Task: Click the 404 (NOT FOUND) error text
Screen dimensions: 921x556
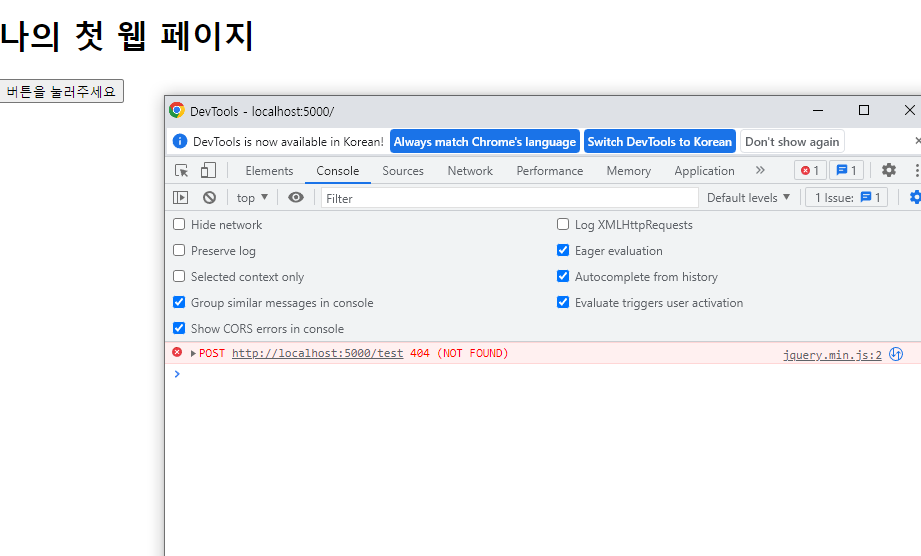Action: pos(459,353)
